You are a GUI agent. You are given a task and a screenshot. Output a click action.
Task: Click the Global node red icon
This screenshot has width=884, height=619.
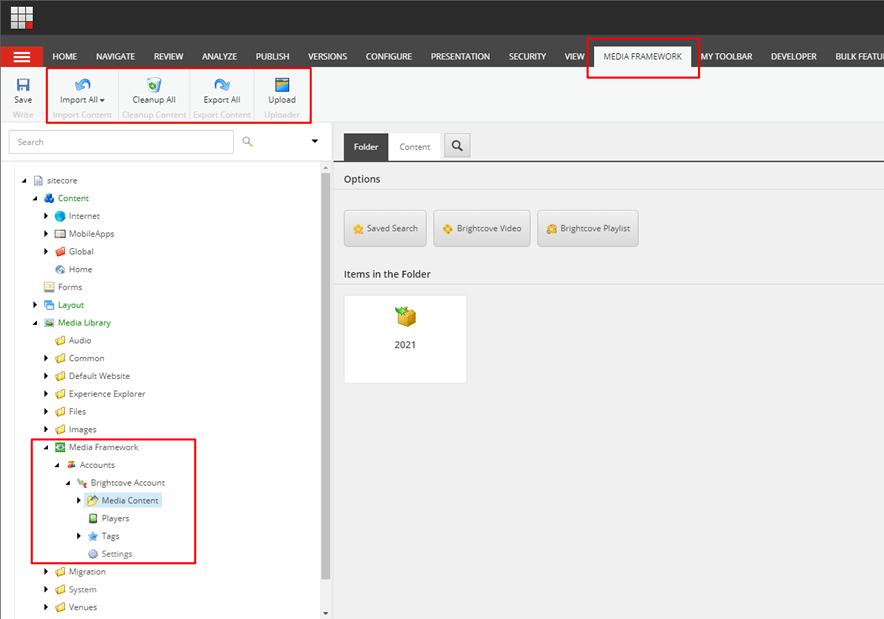(x=60, y=251)
